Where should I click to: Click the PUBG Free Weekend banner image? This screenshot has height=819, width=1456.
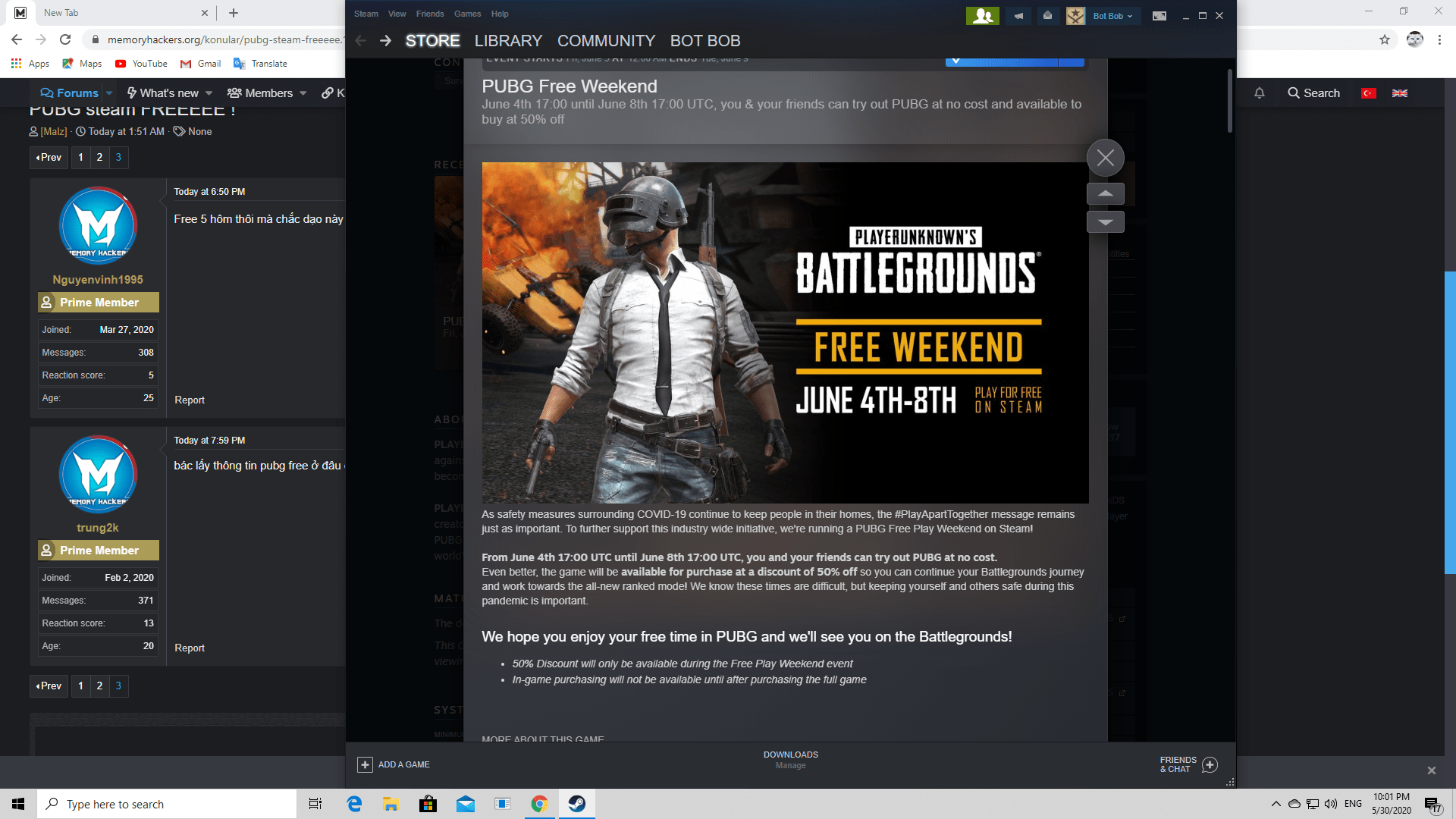(785, 332)
